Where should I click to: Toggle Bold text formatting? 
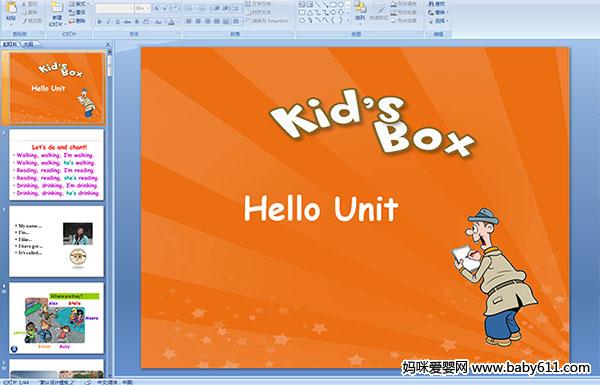(x=99, y=22)
